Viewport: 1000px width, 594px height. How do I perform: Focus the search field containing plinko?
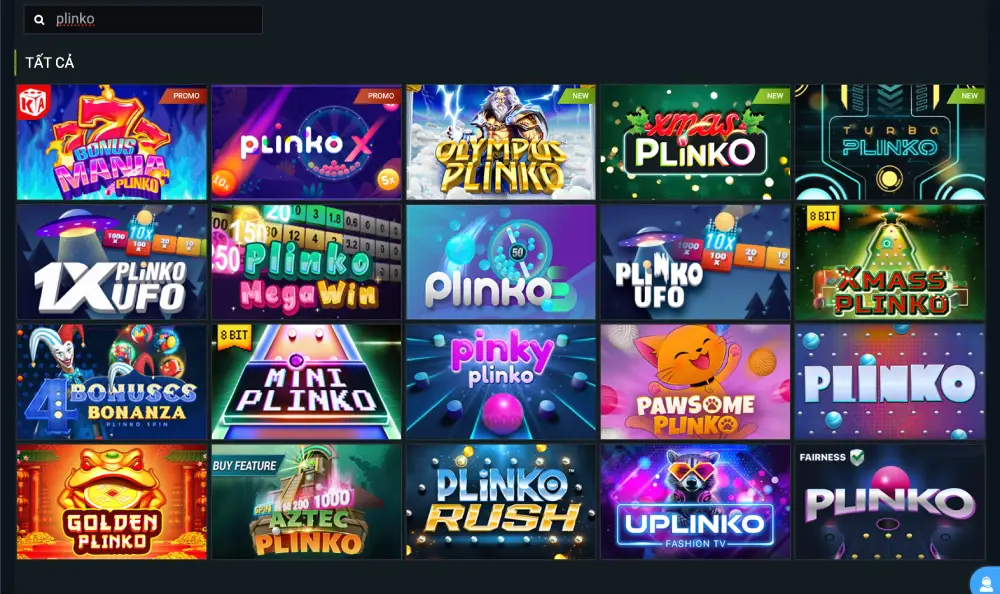tap(143, 20)
